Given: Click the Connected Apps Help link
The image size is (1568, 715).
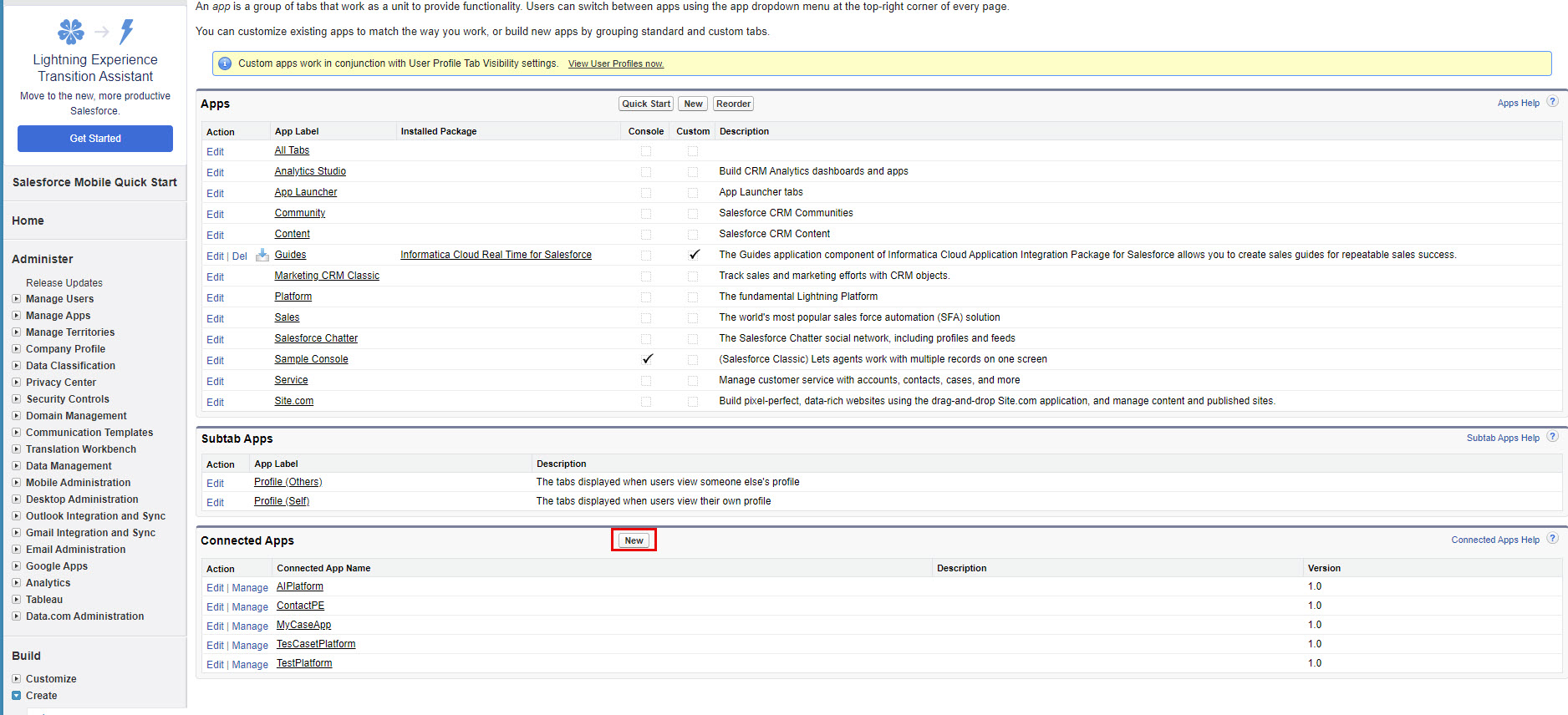Looking at the screenshot, I should [x=1495, y=540].
